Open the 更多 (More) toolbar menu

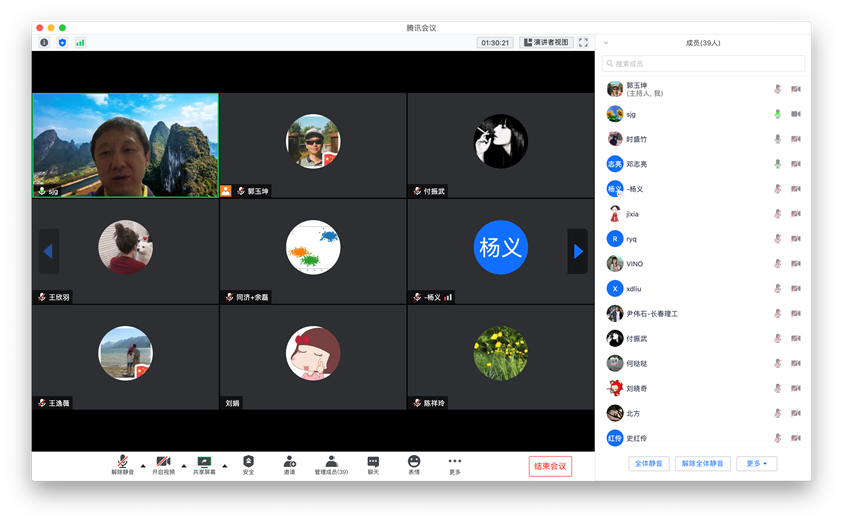(455, 463)
